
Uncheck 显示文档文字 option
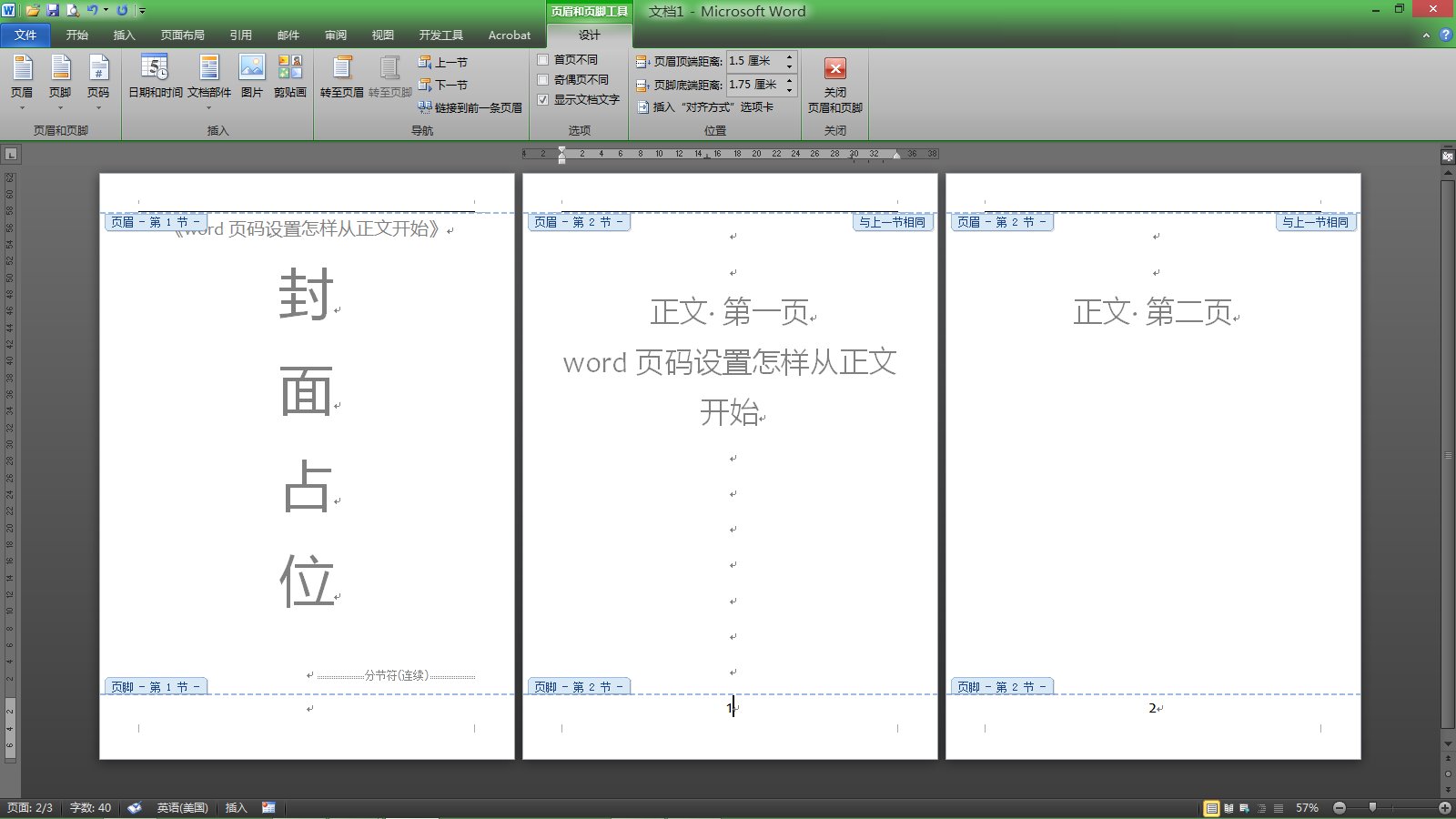pyautogui.click(x=542, y=101)
